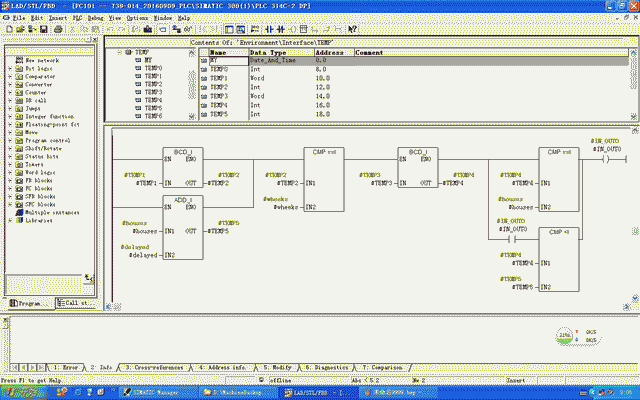640x400 pixels.
Task: Open the Insert menu
Action: pyautogui.click(x=58, y=18)
